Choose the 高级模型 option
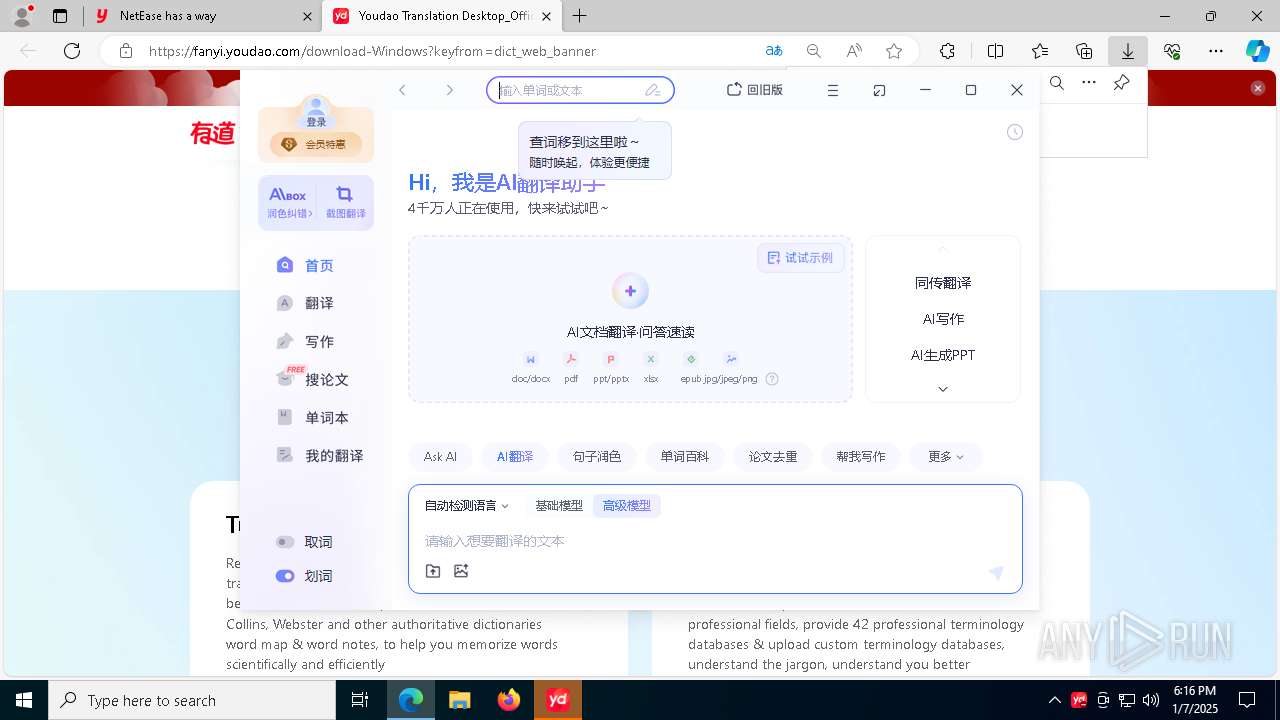This screenshot has width=1280, height=720. tap(627, 506)
